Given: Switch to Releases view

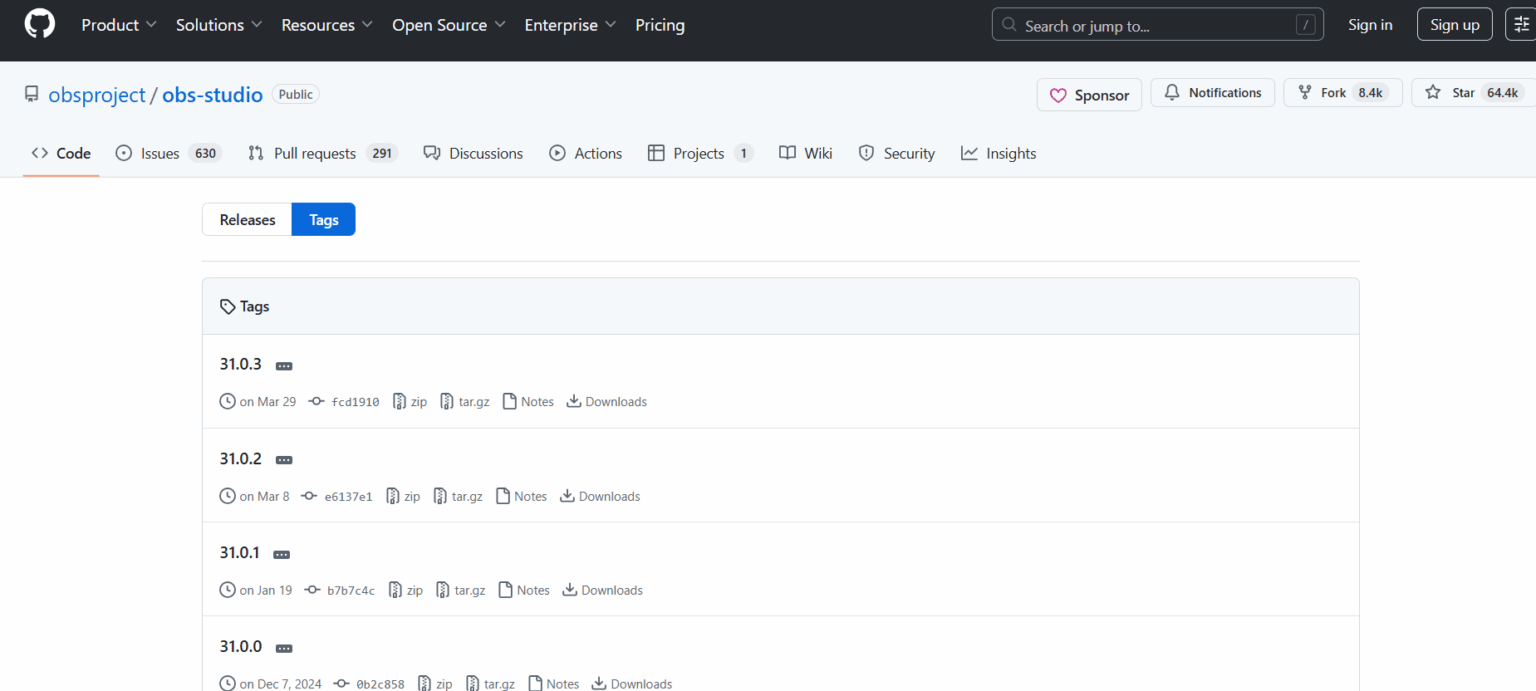Looking at the screenshot, I should [247, 220].
